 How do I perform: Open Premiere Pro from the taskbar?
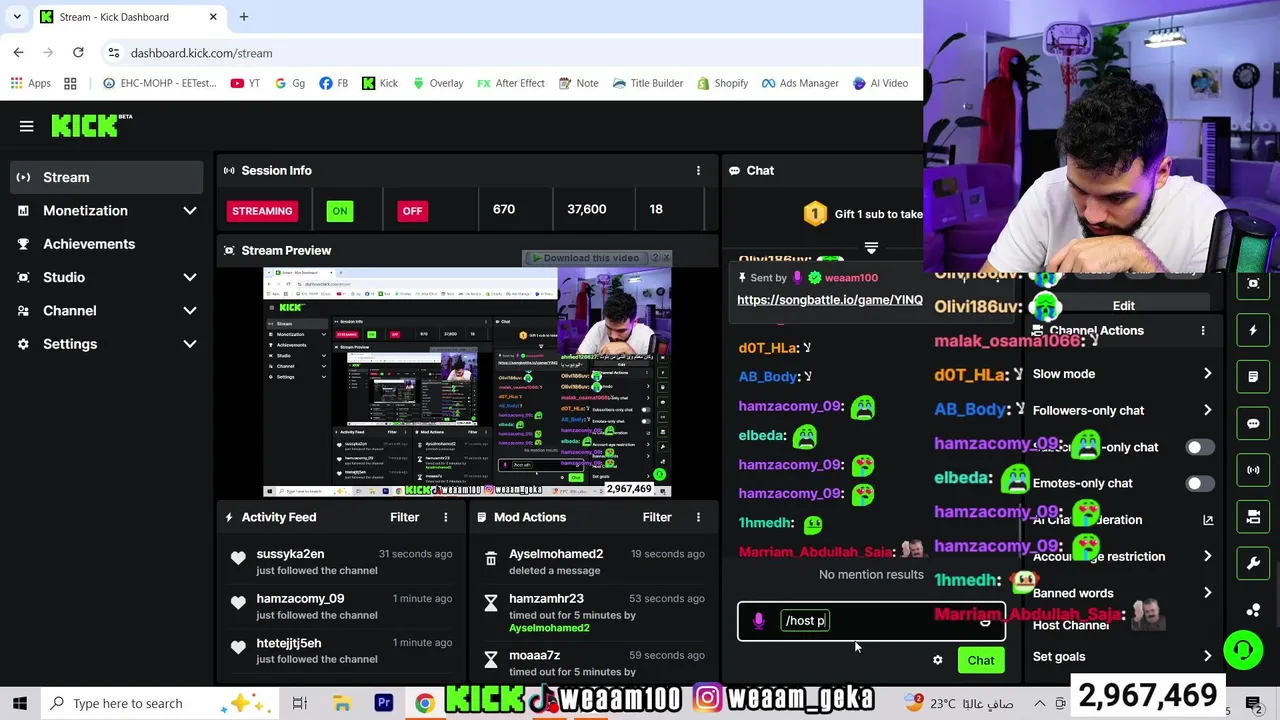(384, 703)
